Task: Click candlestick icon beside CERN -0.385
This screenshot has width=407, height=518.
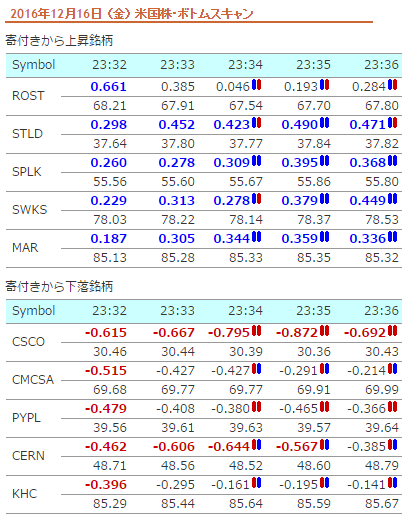Action: (x=392, y=445)
